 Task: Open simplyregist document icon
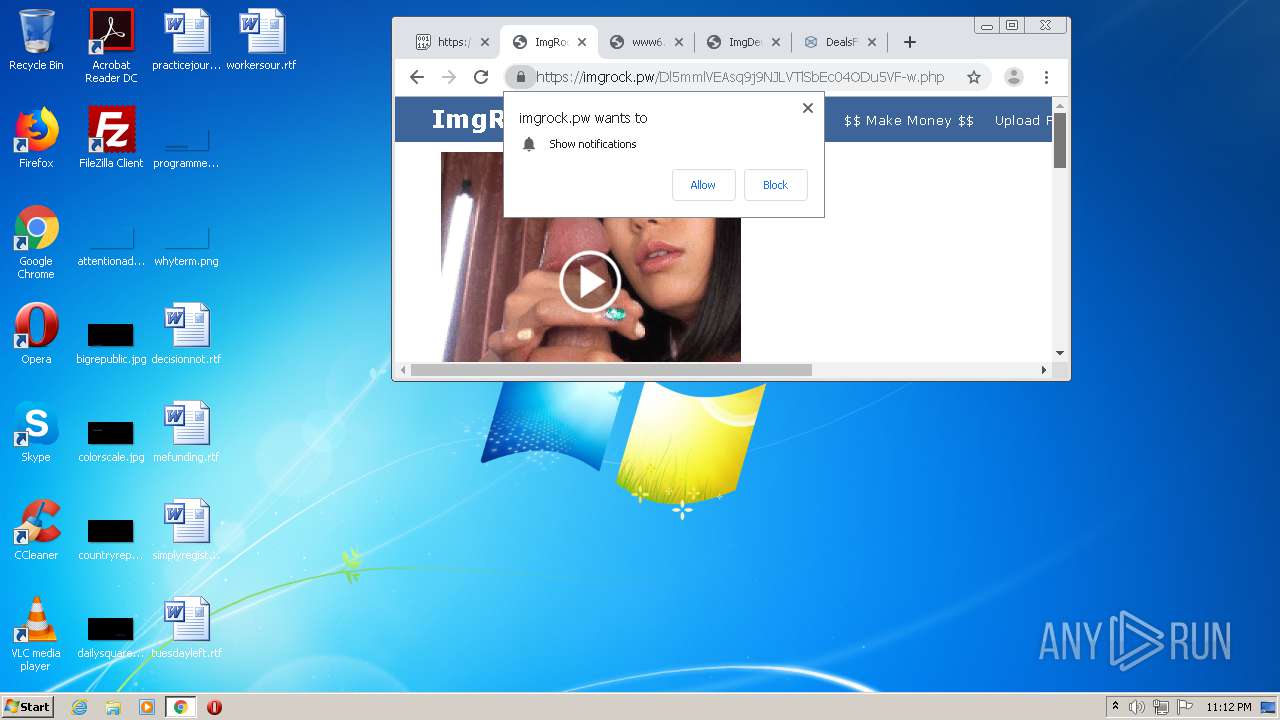click(186, 530)
